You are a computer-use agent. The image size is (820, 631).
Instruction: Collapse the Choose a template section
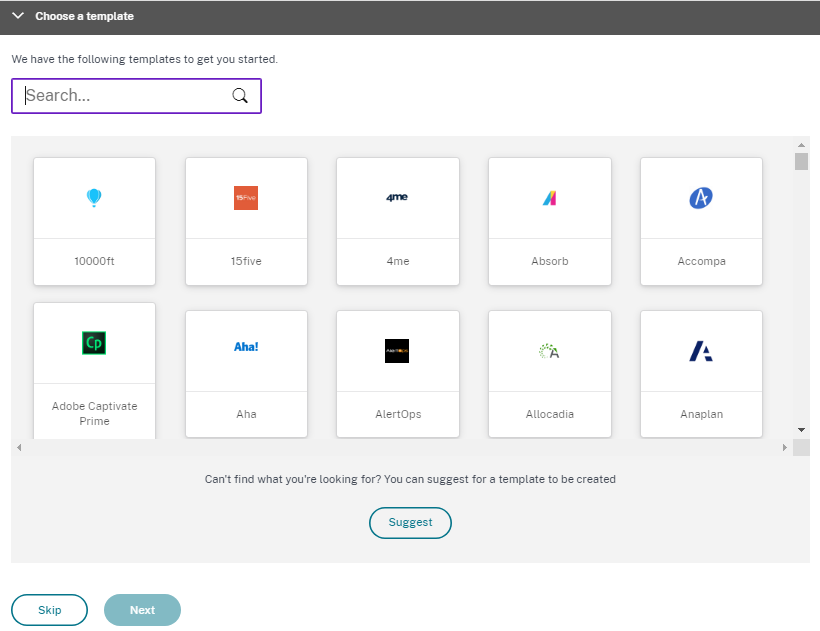(x=18, y=16)
